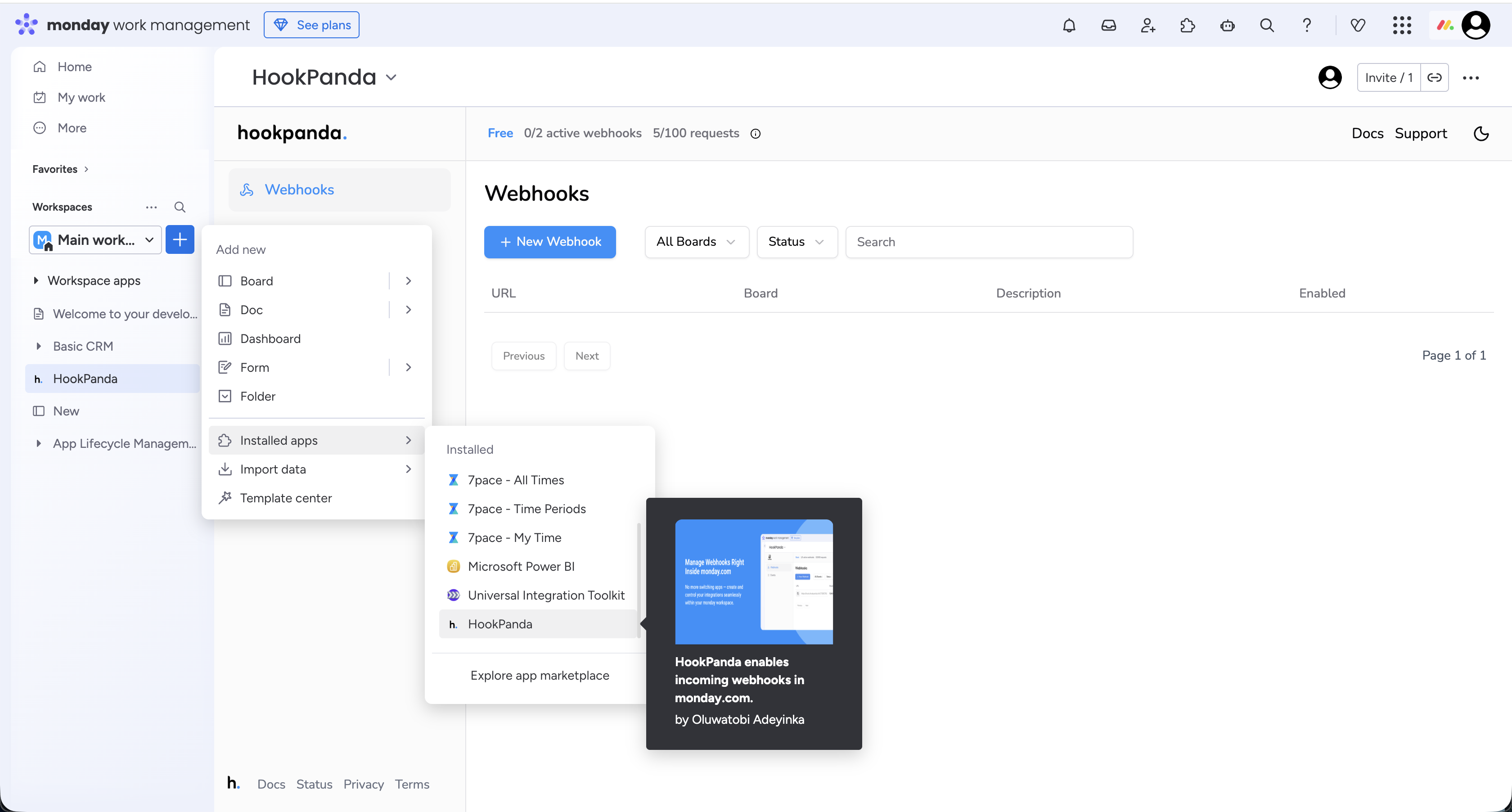Open the notifications bell icon
This screenshot has width=1512, height=812.
pyautogui.click(x=1069, y=25)
